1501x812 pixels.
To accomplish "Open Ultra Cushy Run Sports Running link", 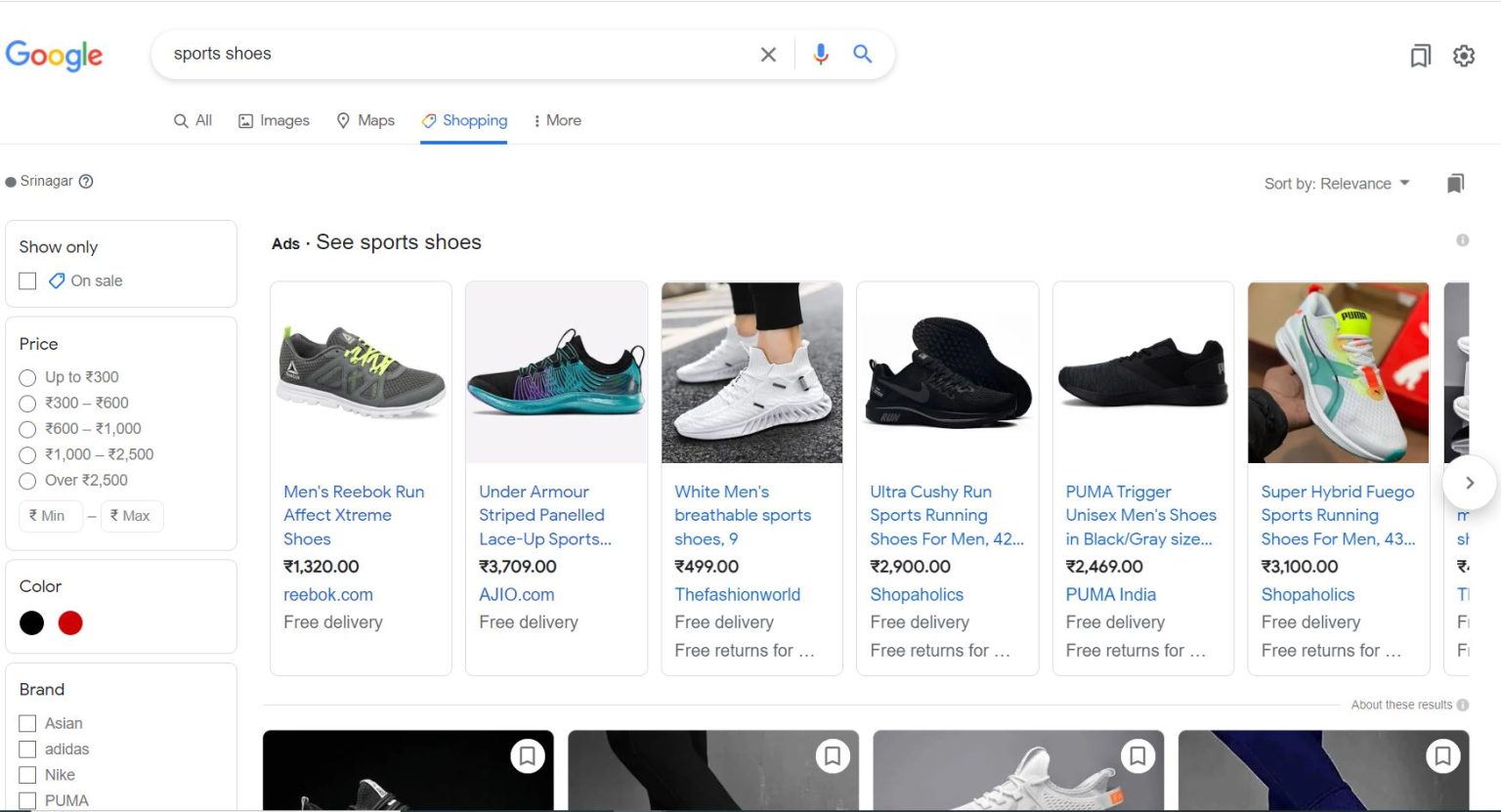I will 947,515.
